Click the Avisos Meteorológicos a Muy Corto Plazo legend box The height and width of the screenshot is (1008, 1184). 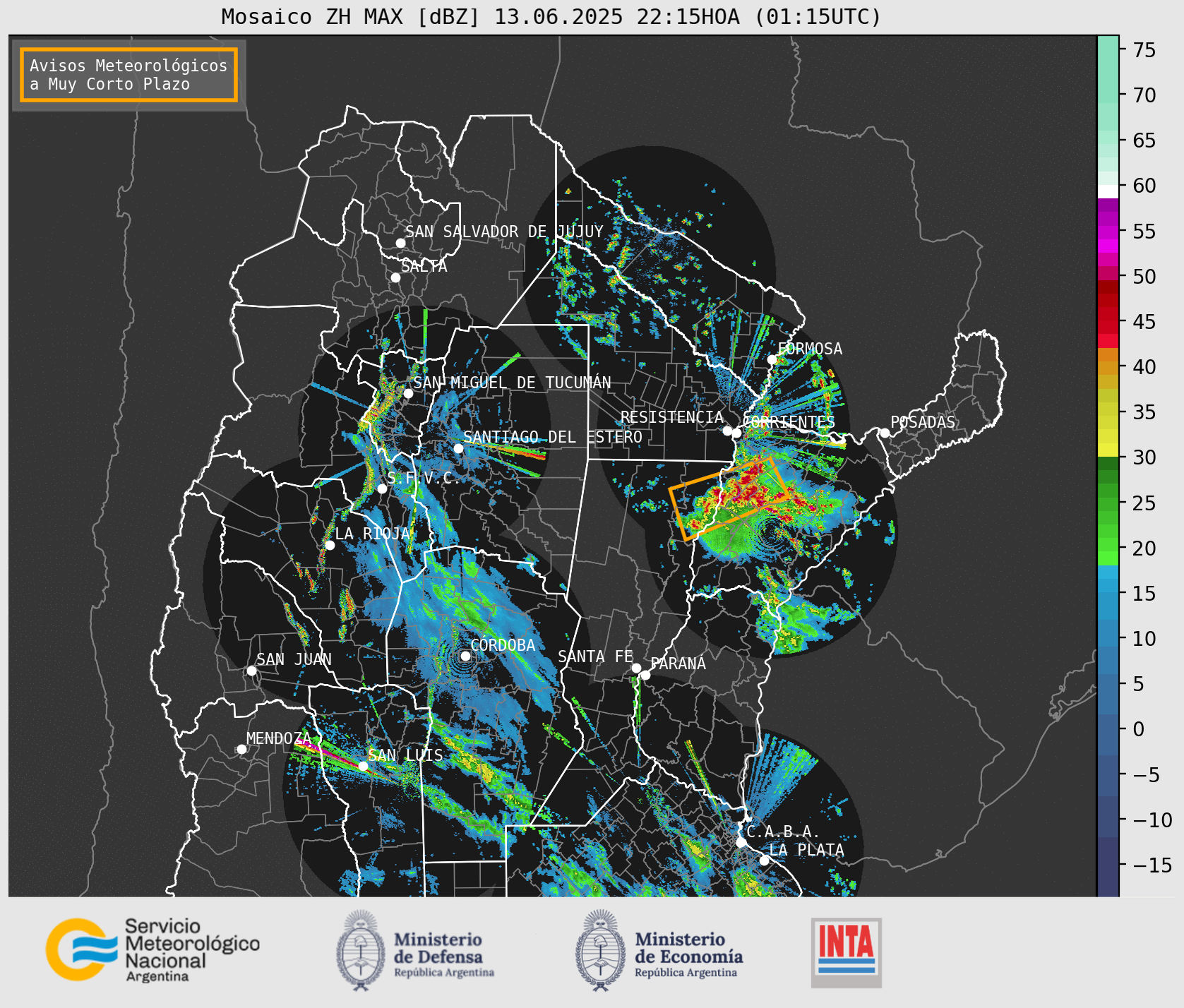[x=128, y=76]
